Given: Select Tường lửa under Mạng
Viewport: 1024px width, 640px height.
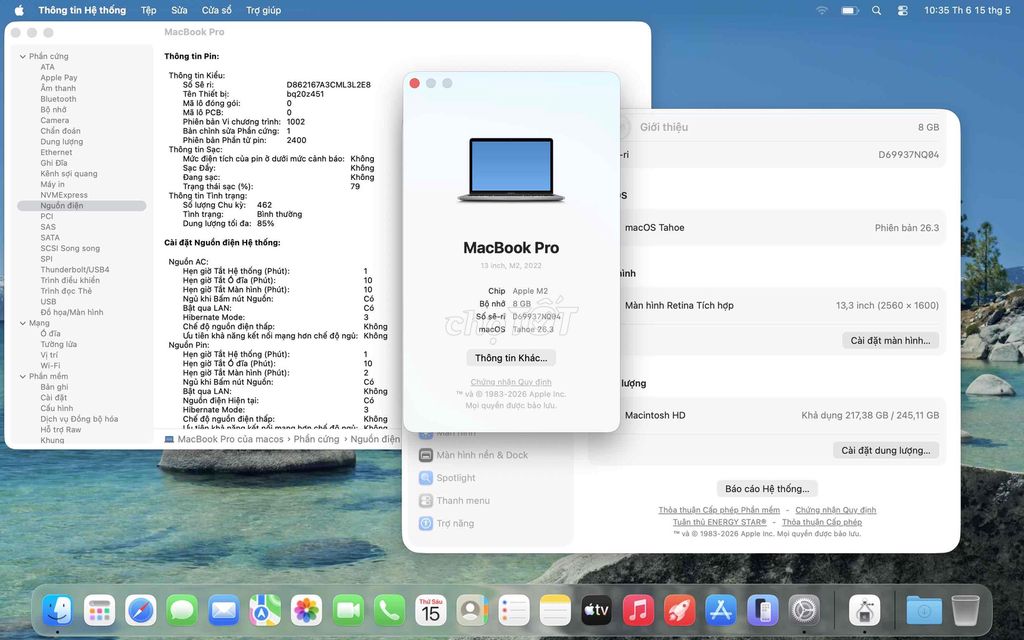Looking at the screenshot, I should 59,344.
